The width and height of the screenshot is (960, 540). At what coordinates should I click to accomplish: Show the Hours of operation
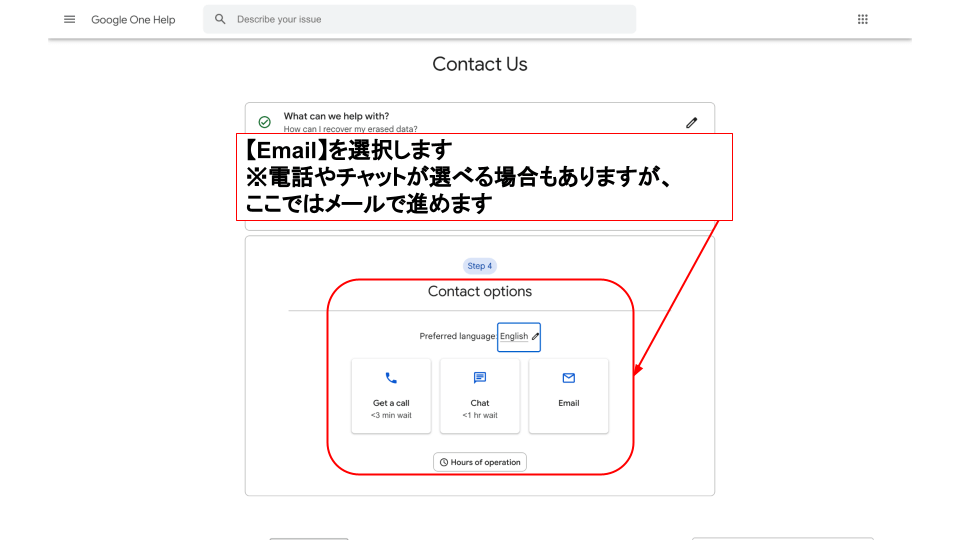(480, 462)
